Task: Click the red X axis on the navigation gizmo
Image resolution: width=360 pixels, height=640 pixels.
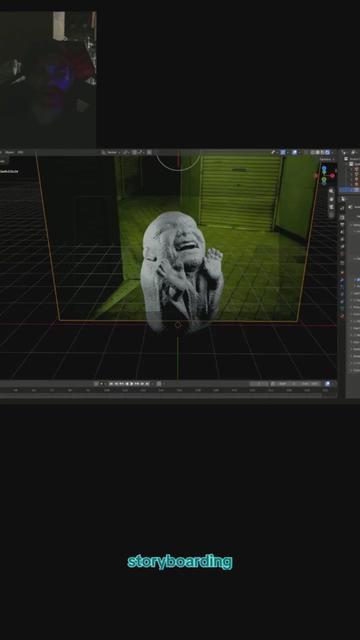Action: pyautogui.click(x=332, y=176)
